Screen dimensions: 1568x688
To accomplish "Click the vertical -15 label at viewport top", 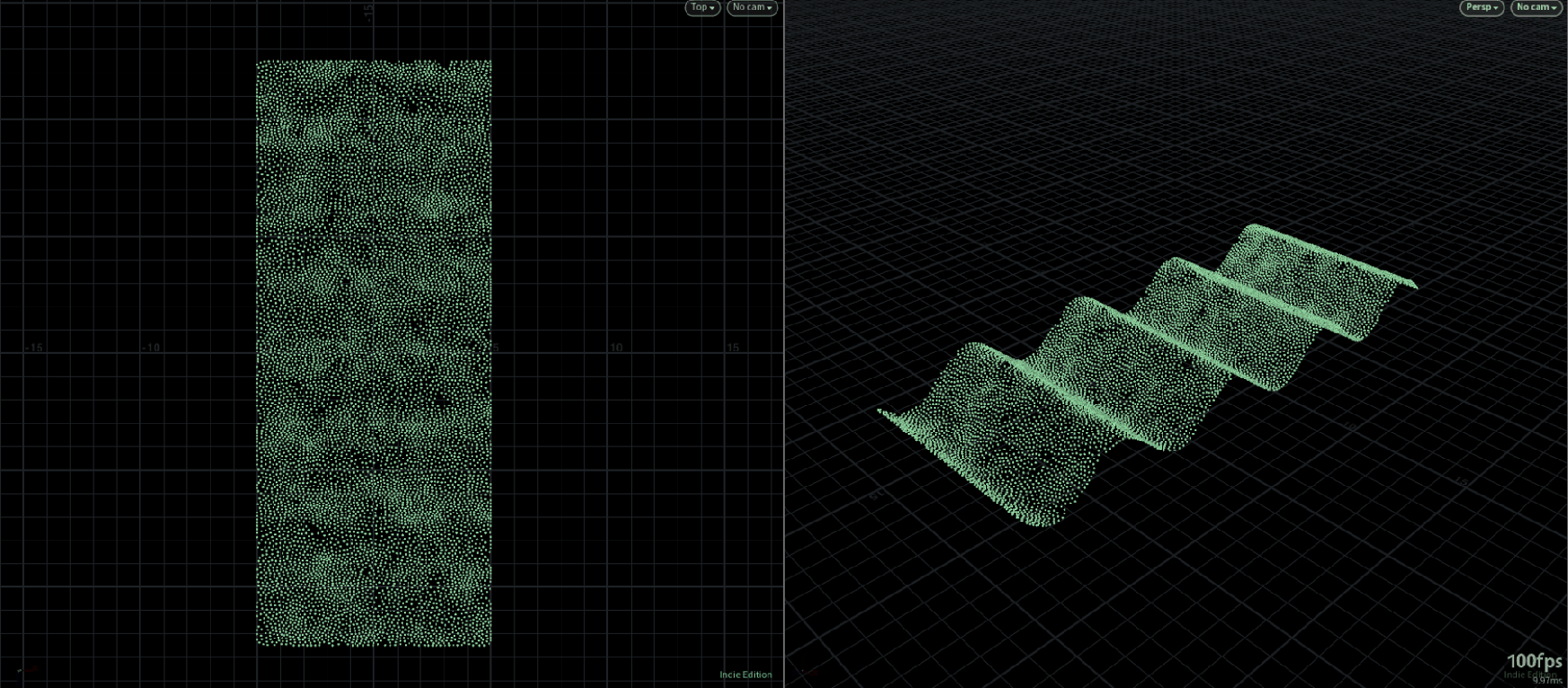I will pyautogui.click(x=368, y=13).
